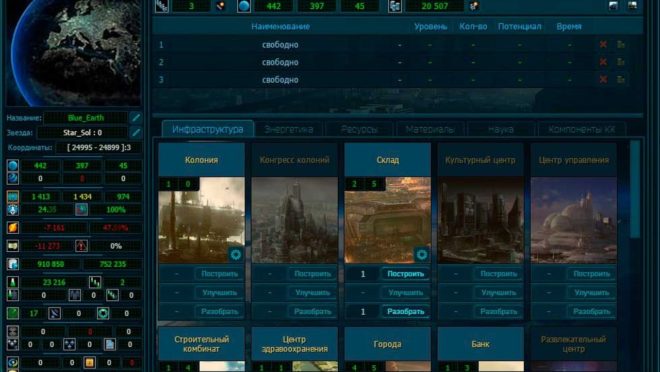Viewport: 660px width, 372px height.
Task: Click the building icon at end of queue row 2
Action: coord(621,62)
